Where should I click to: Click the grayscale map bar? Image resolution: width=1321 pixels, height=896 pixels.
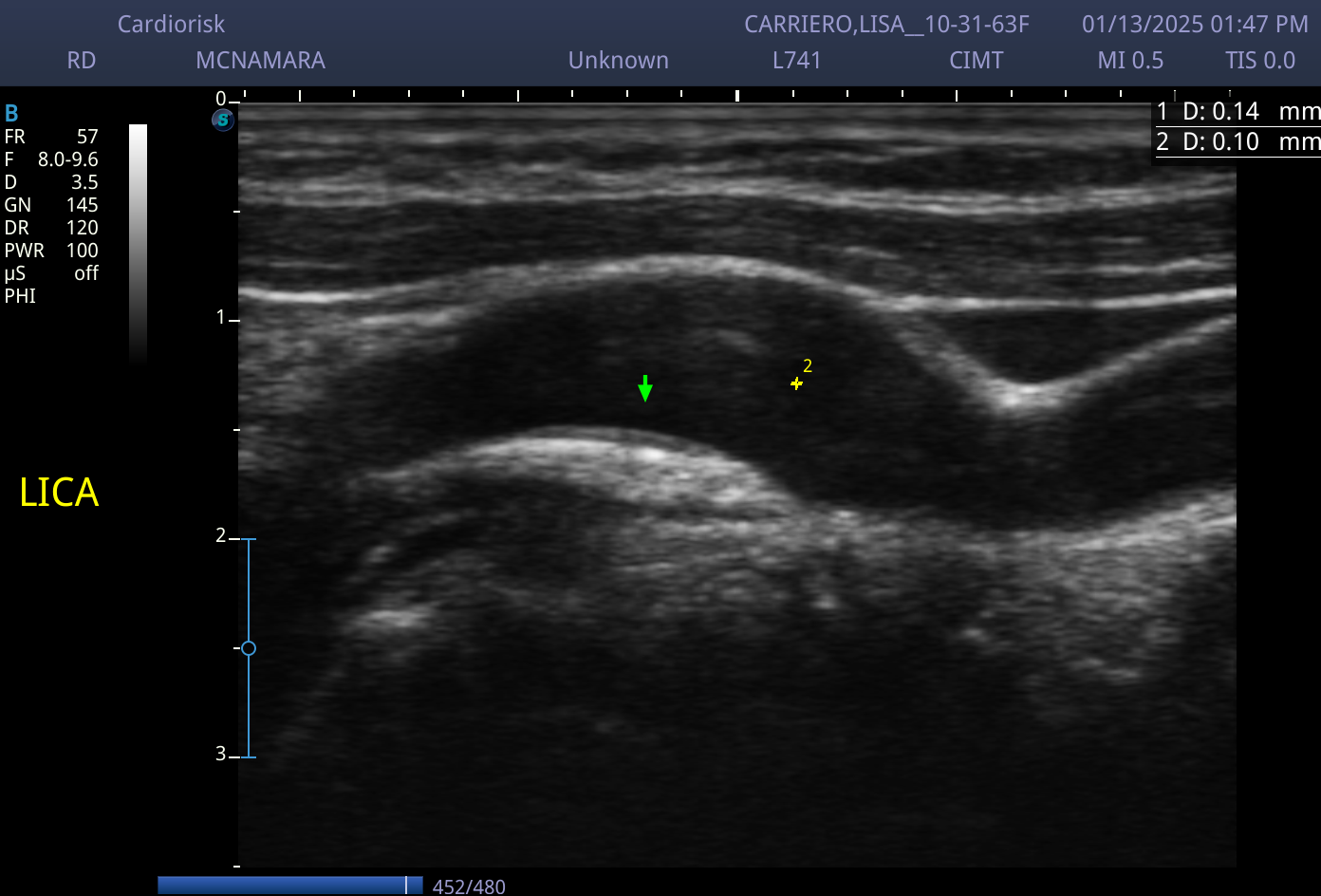pyautogui.click(x=138, y=243)
